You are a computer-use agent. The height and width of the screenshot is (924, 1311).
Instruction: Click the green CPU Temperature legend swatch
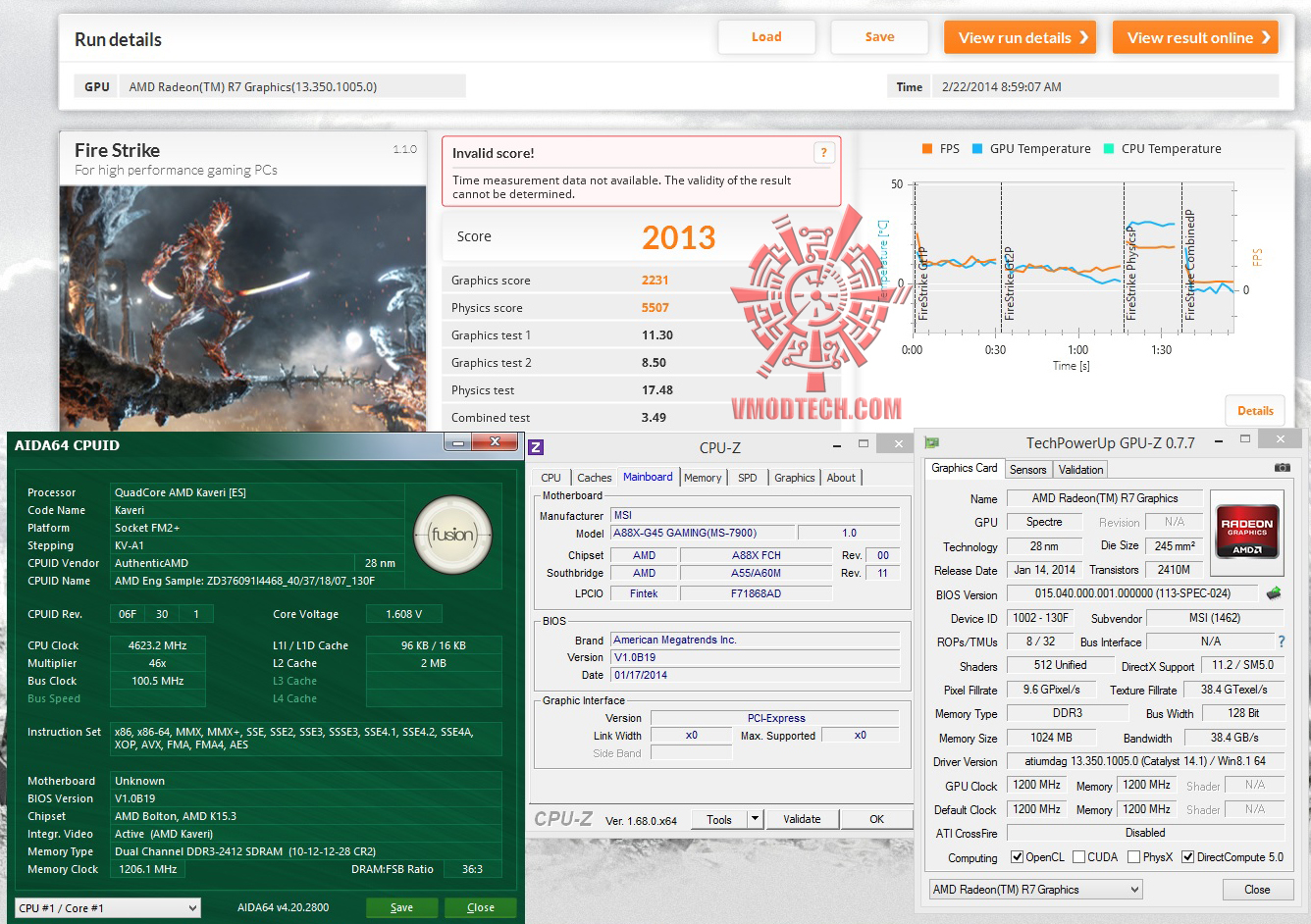pyautogui.click(x=1109, y=149)
